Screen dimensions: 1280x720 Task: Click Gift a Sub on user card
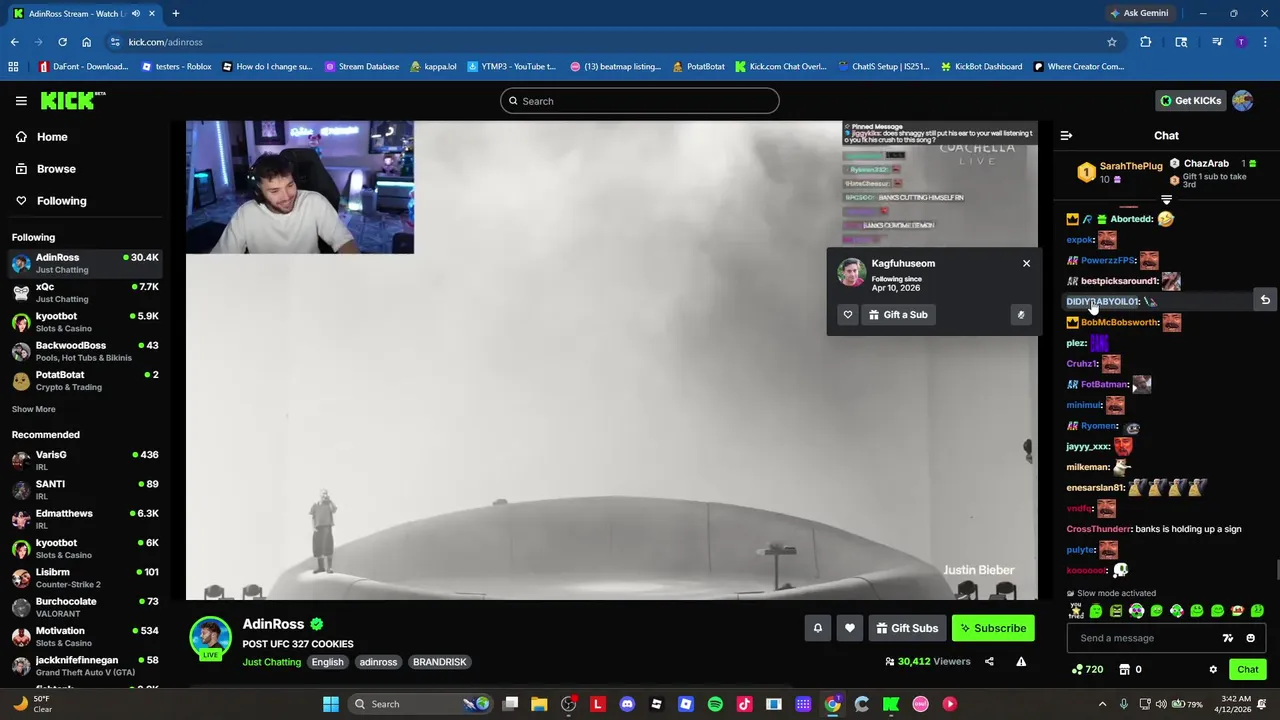click(898, 315)
